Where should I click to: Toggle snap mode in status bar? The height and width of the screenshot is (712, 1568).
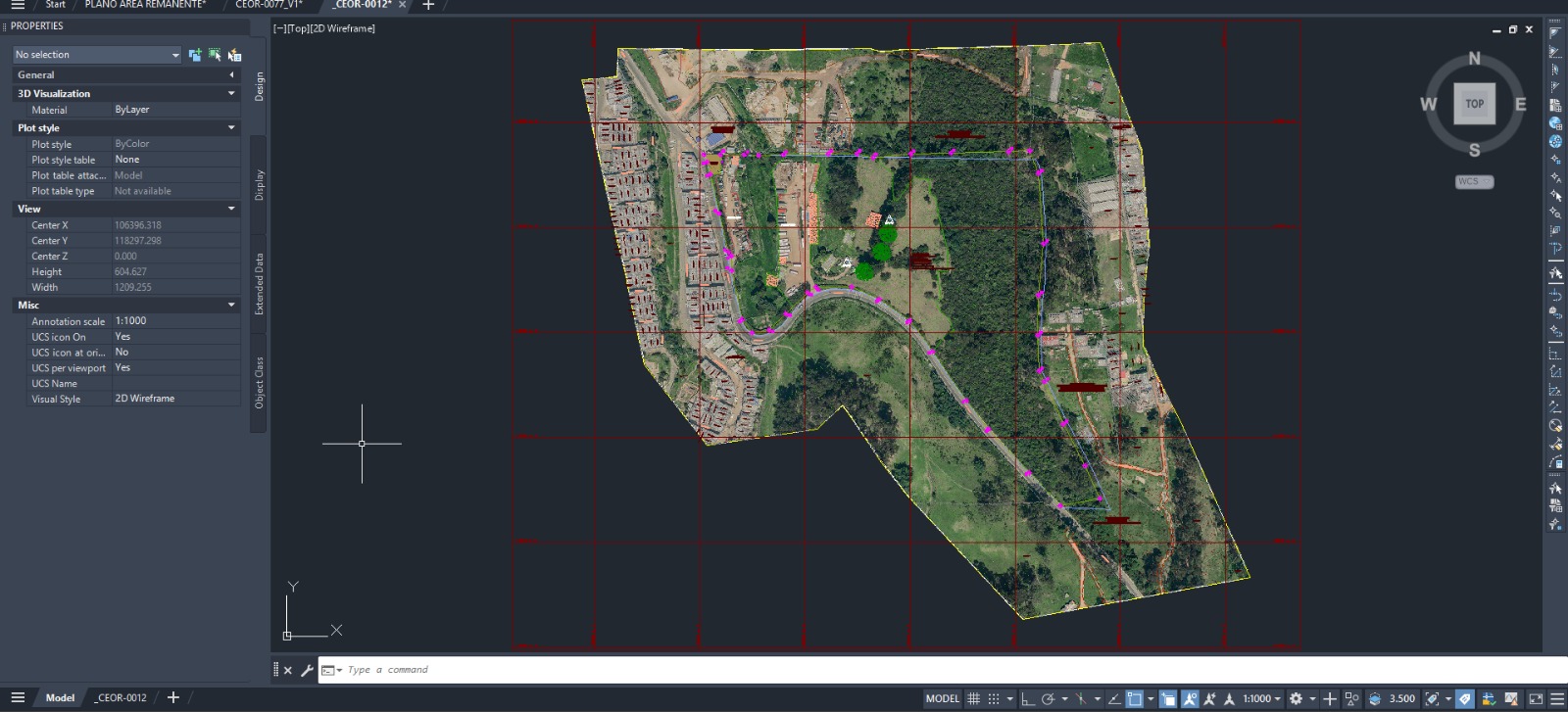coord(994,698)
